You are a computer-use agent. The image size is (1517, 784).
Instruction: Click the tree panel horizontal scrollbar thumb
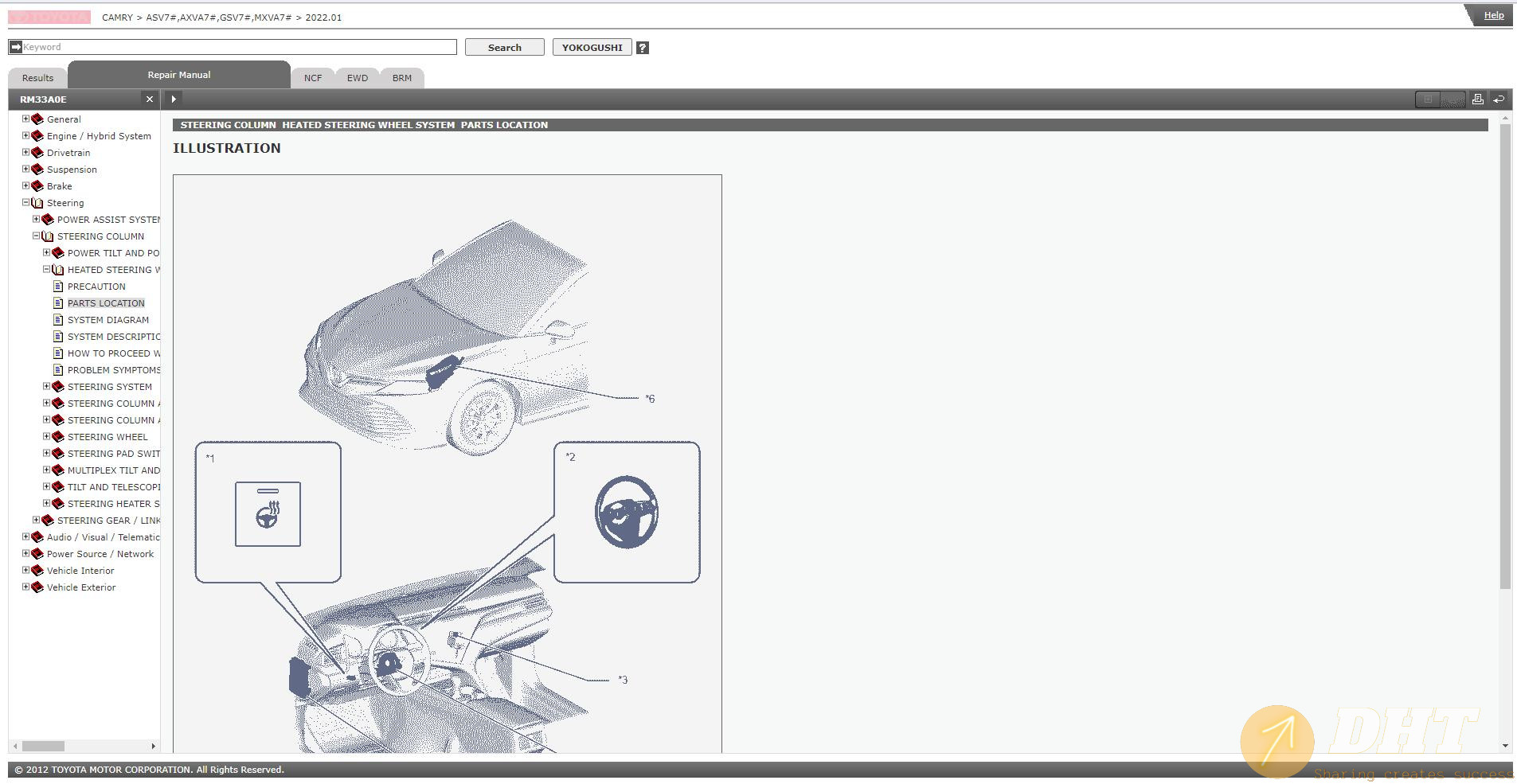(x=43, y=746)
